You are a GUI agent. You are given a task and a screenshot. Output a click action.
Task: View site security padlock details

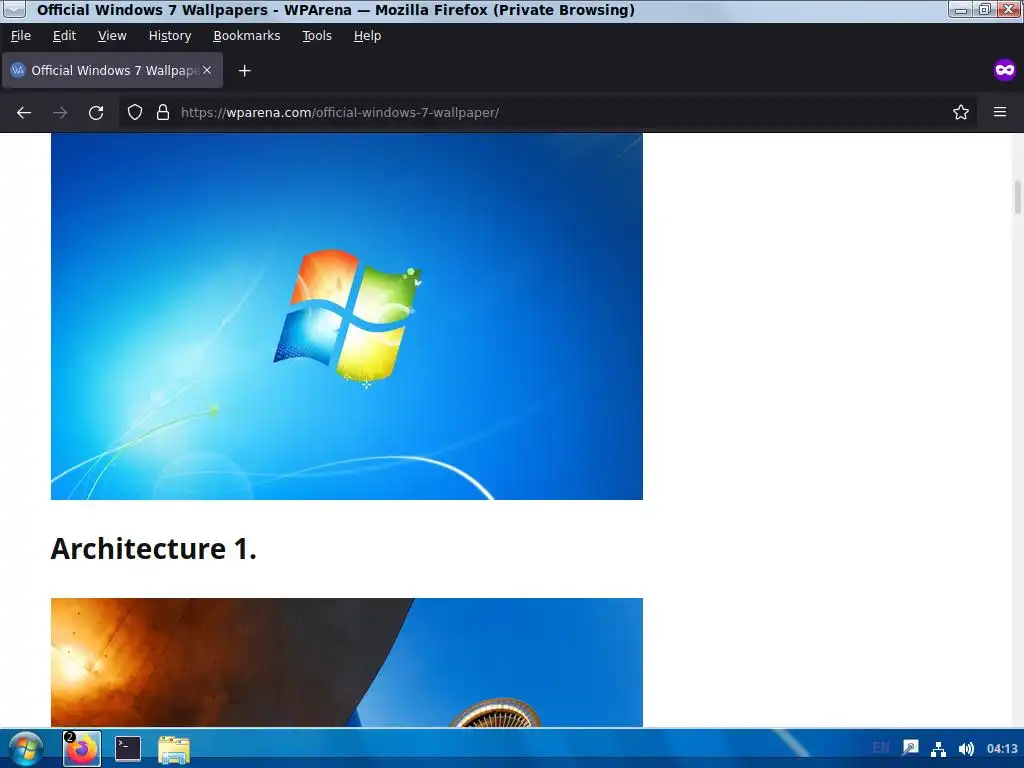coord(163,112)
